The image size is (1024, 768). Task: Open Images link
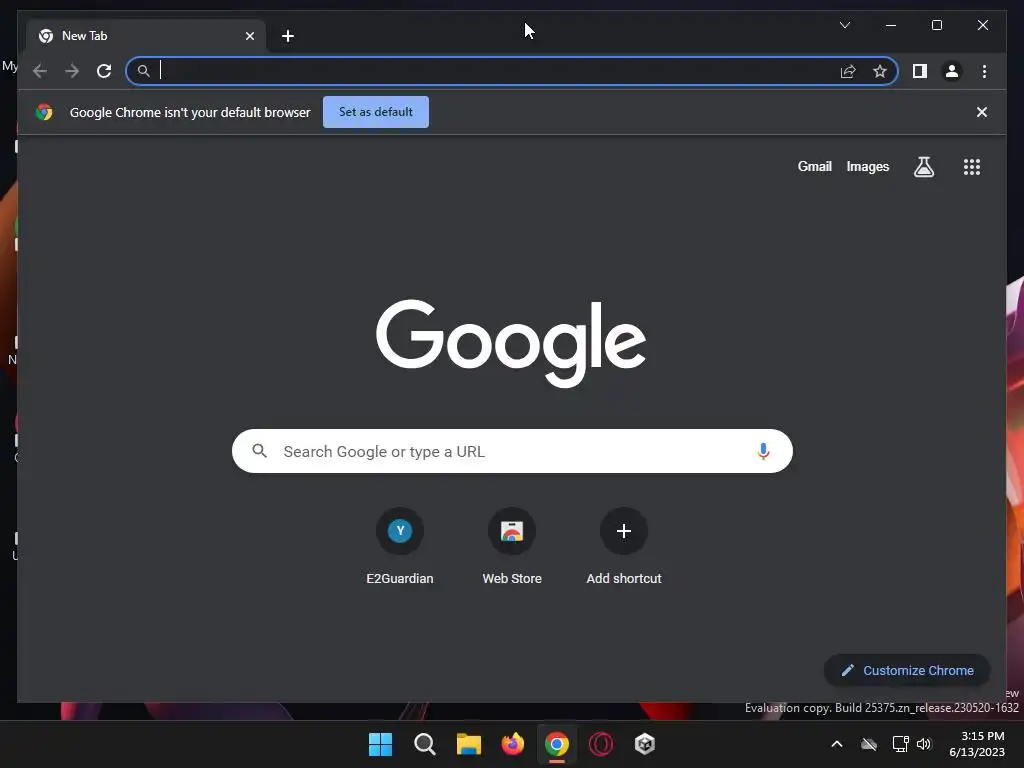867,167
